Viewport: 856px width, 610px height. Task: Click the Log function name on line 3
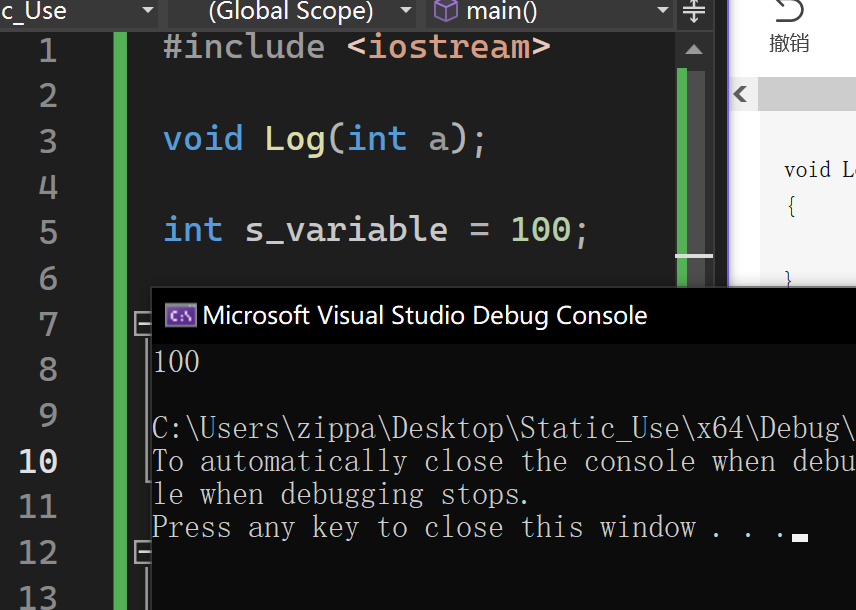(x=295, y=139)
